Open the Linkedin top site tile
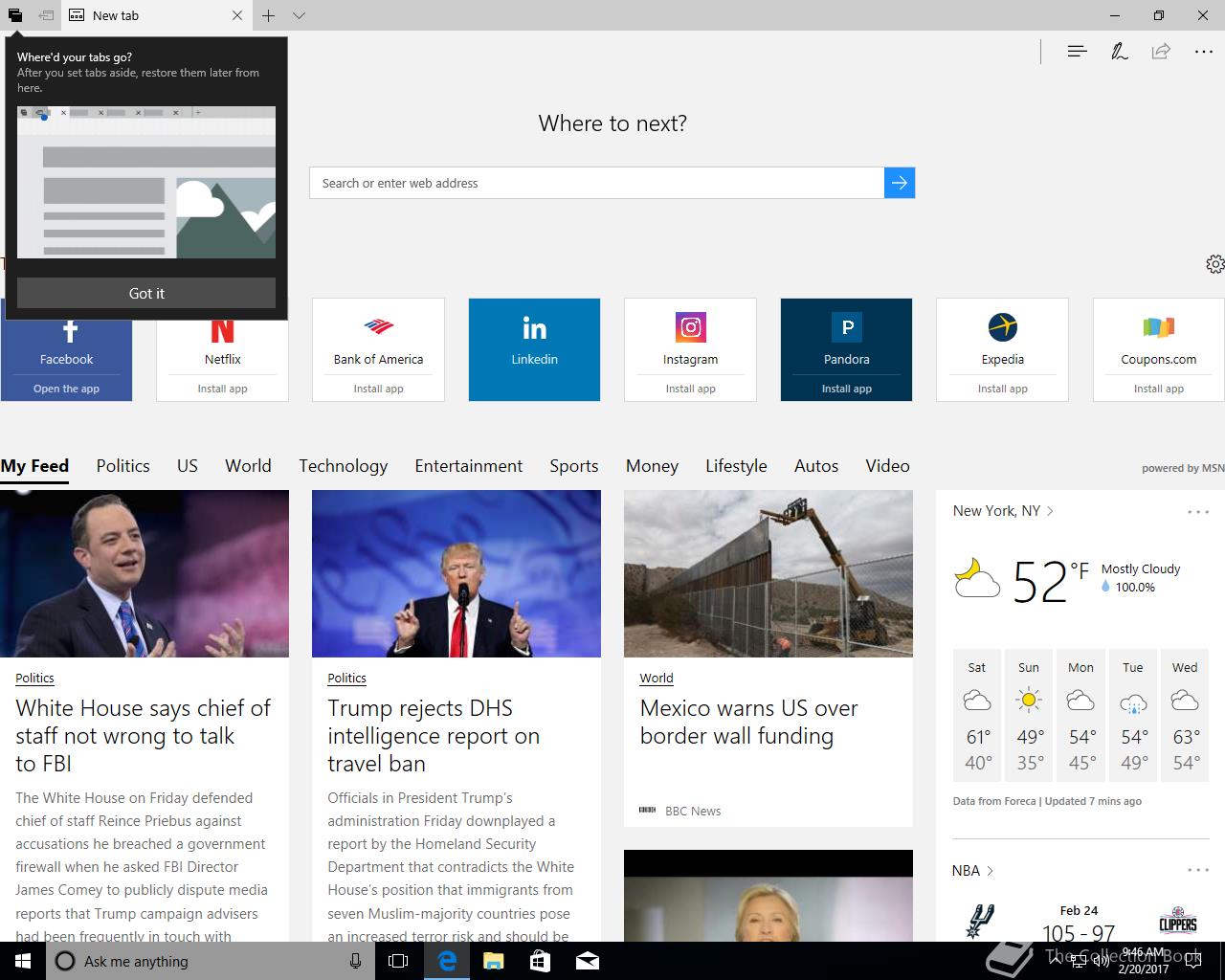Image resolution: width=1225 pixels, height=980 pixels. [534, 349]
